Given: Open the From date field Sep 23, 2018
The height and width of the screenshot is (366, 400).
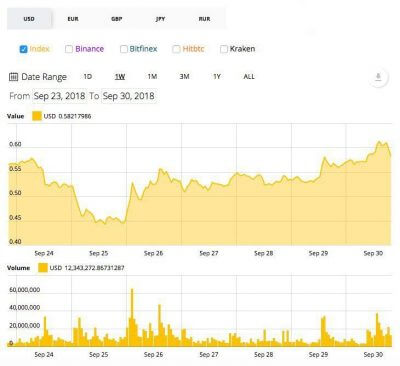Looking at the screenshot, I should 60,96.
